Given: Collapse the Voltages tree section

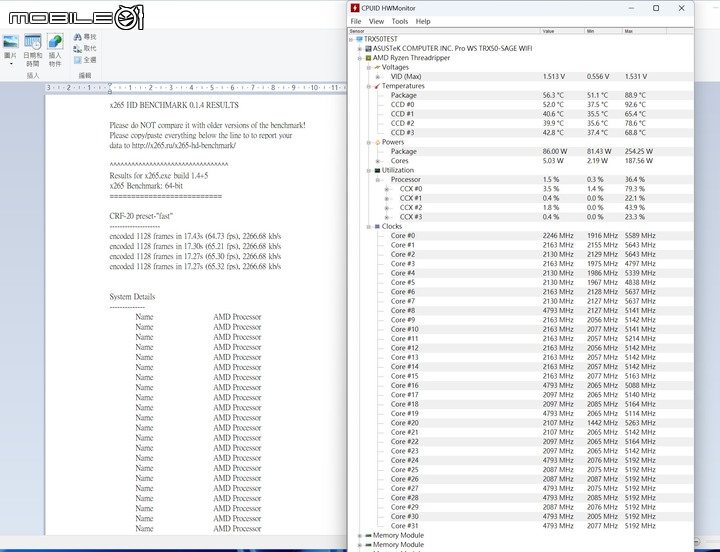Looking at the screenshot, I should pyautogui.click(x=369, y=68).
